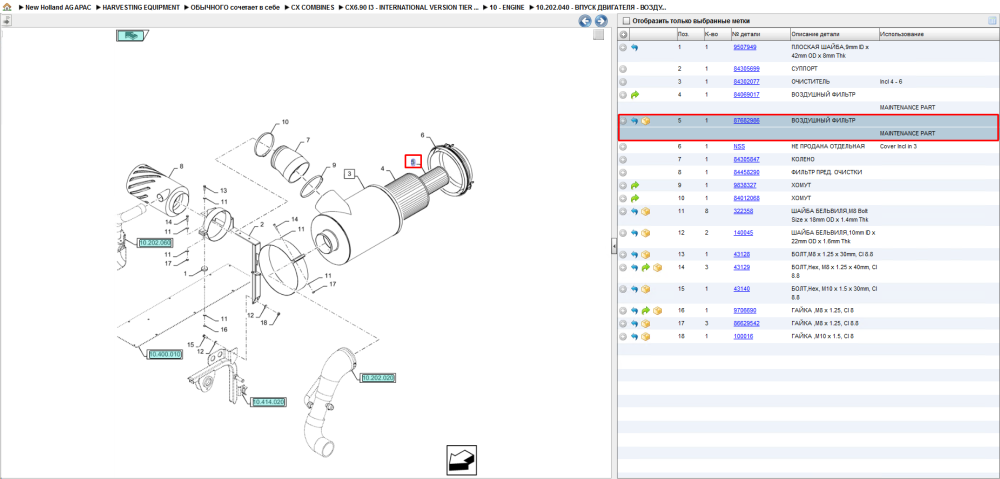Viewport: 1000px width, 479px height.
Task: Add КОЛЕНО row using its plus icon
Action: pos(624,159)
